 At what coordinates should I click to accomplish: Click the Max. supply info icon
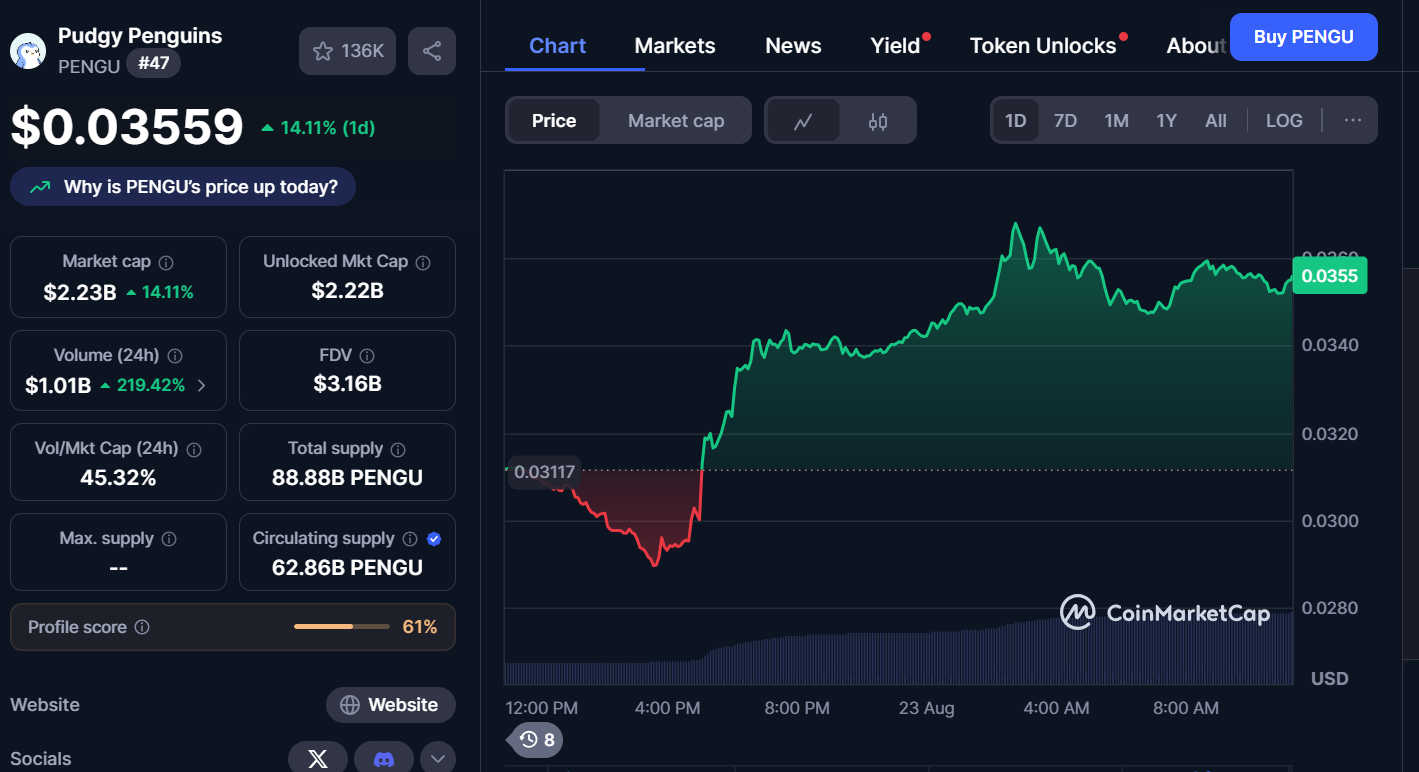point(169,539)
